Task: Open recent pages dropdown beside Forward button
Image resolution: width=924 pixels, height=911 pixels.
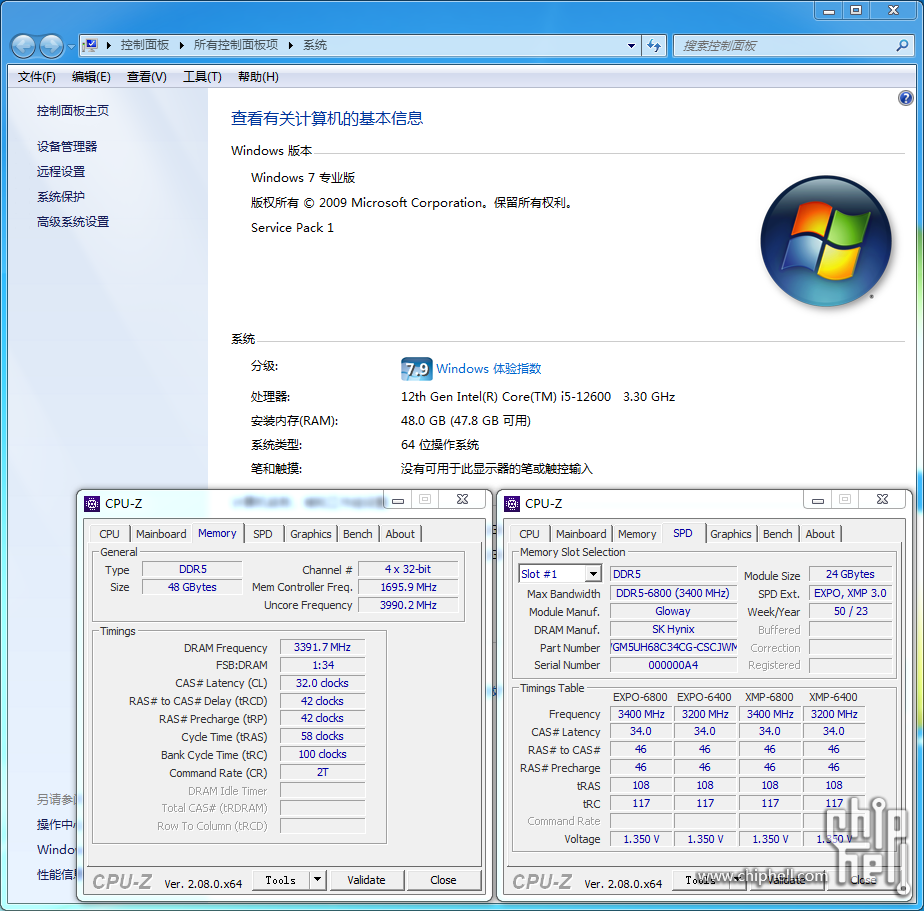Action: (71, 47)
